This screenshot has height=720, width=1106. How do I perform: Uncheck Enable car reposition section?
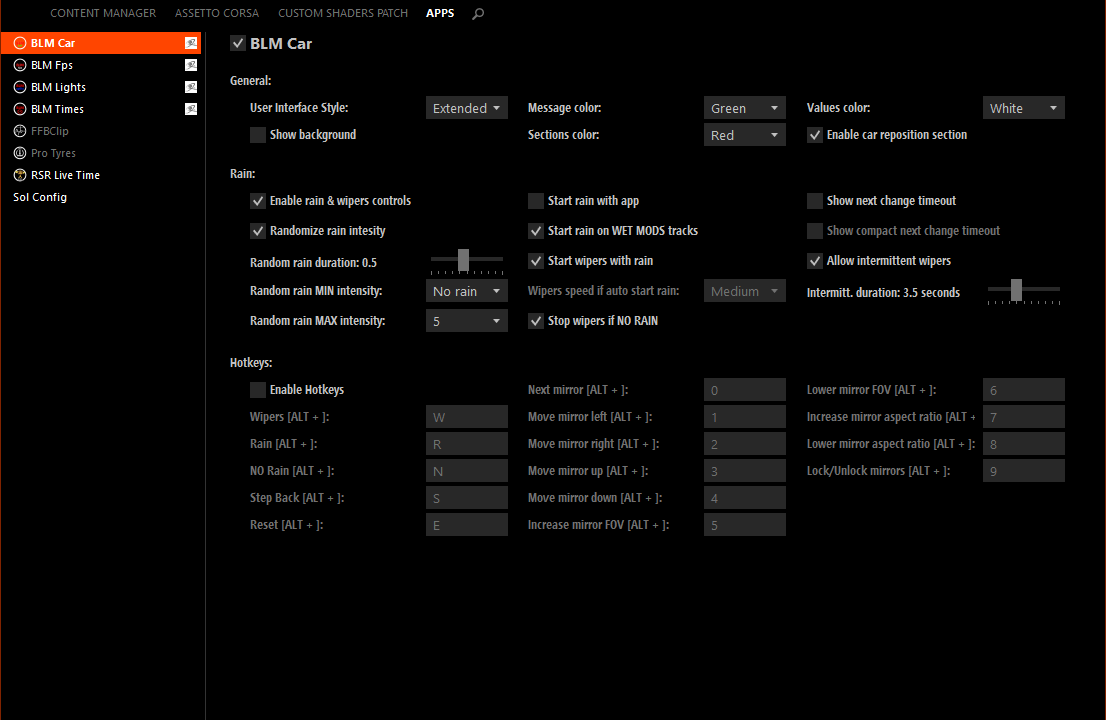click(x=815, y=135)
